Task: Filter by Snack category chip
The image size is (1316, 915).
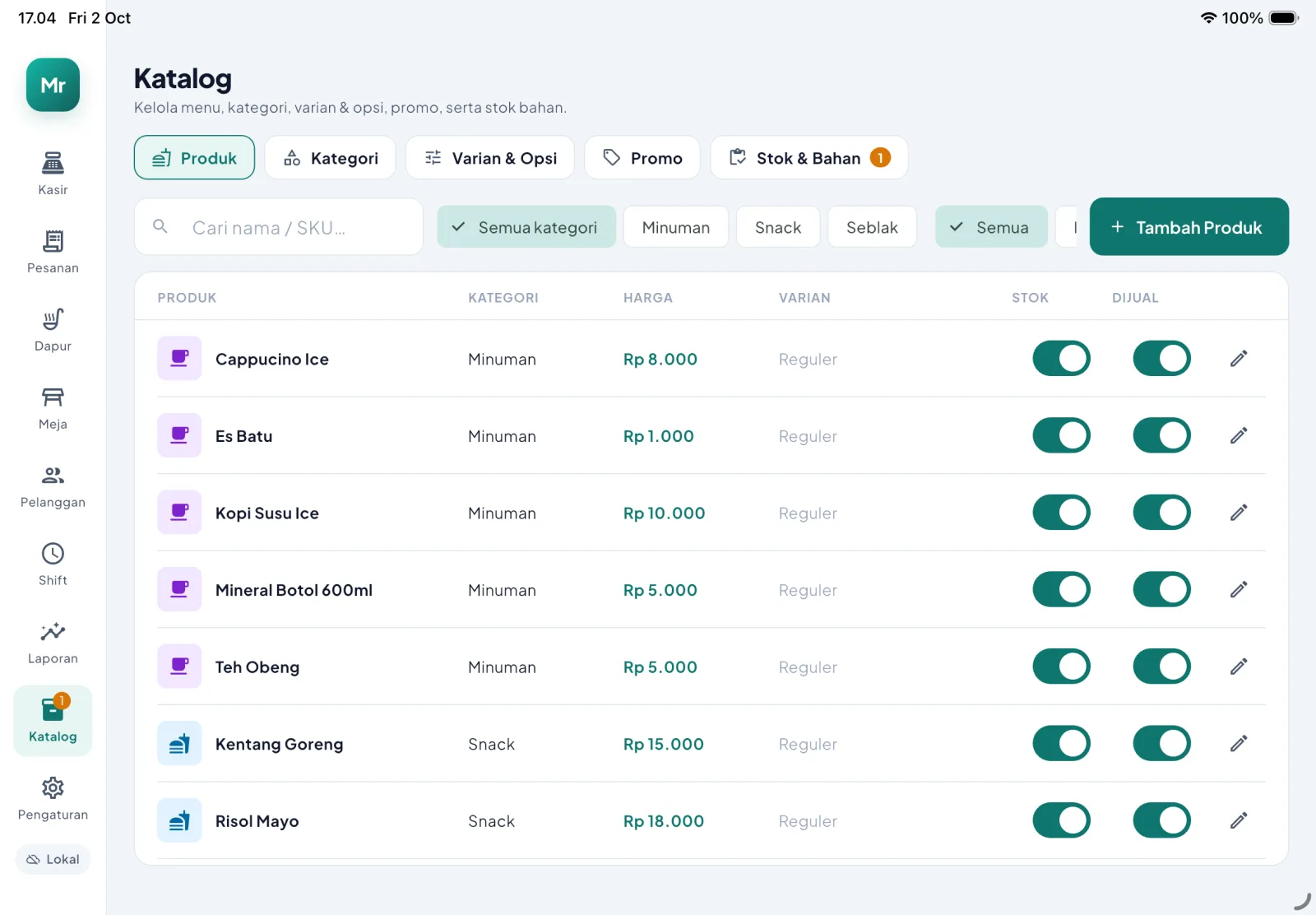Action: point(778,227)
